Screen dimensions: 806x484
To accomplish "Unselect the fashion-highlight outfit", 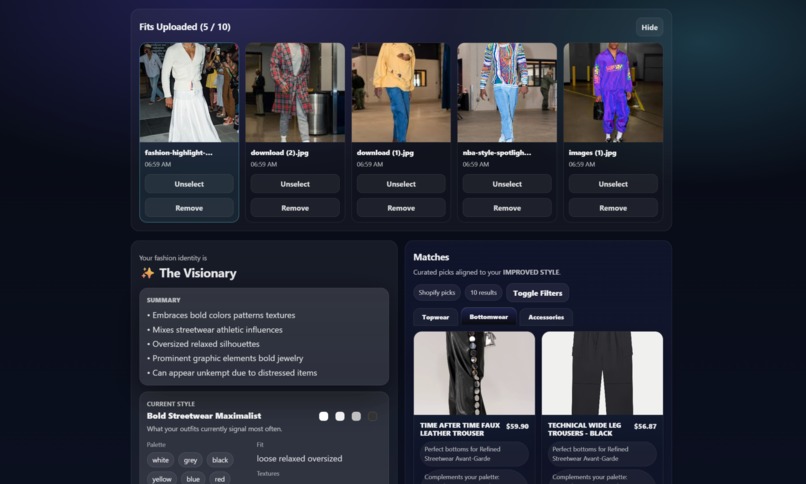I will 189,184.
